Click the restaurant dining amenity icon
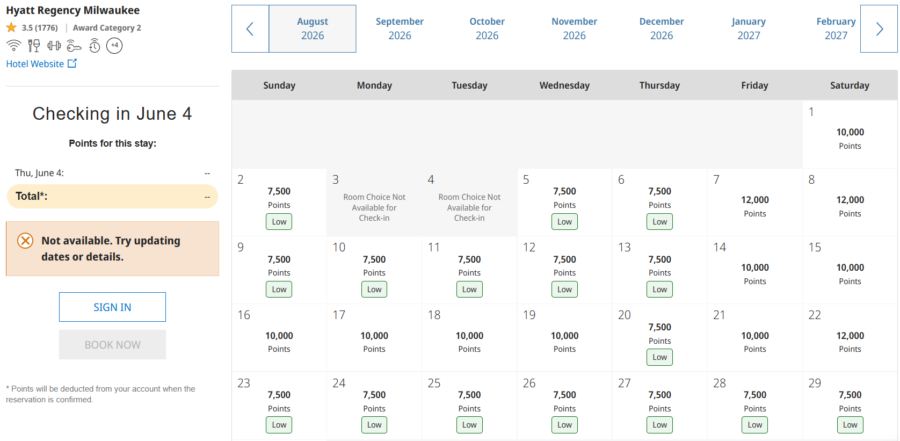 (34, 45)
